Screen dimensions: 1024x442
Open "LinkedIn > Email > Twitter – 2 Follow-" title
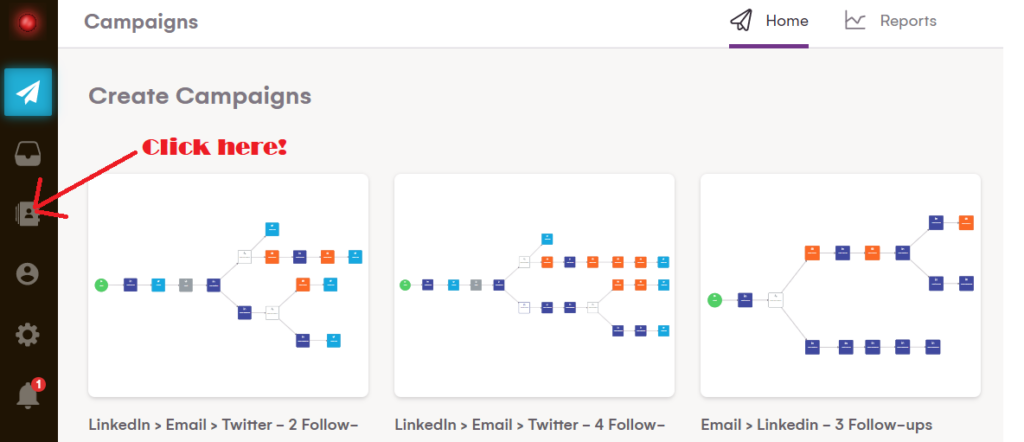(224, 425)
